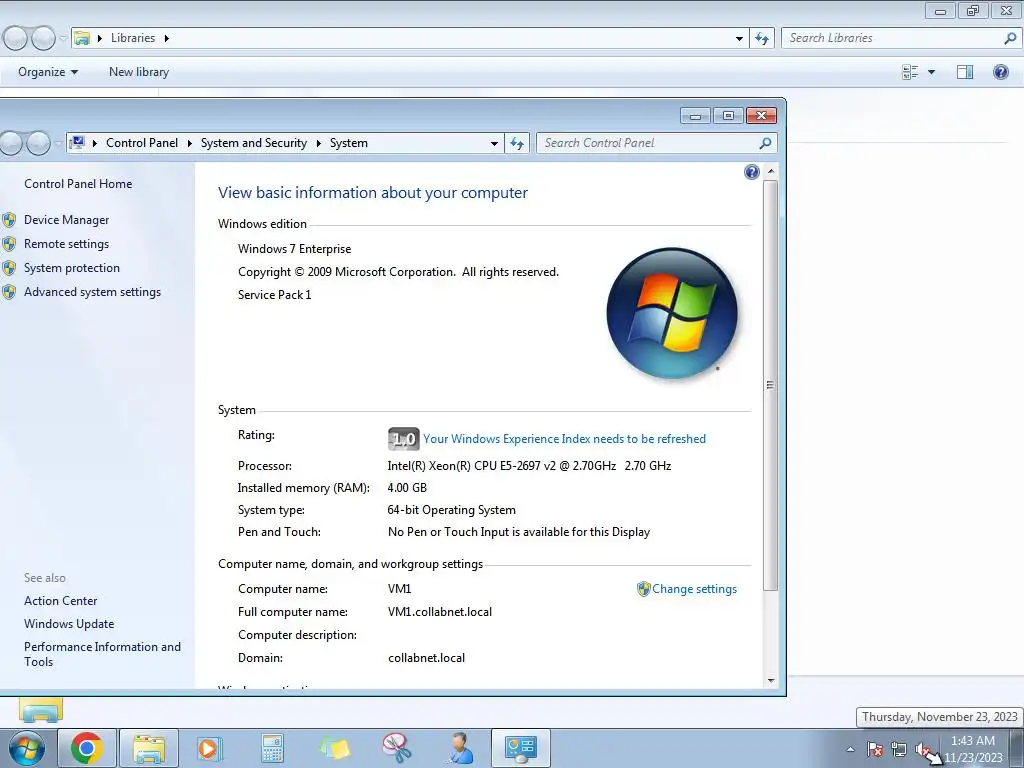Toggle the preview pane in Libraries window
This screenshot has width=1024, height=768.
tap(965, 72)
